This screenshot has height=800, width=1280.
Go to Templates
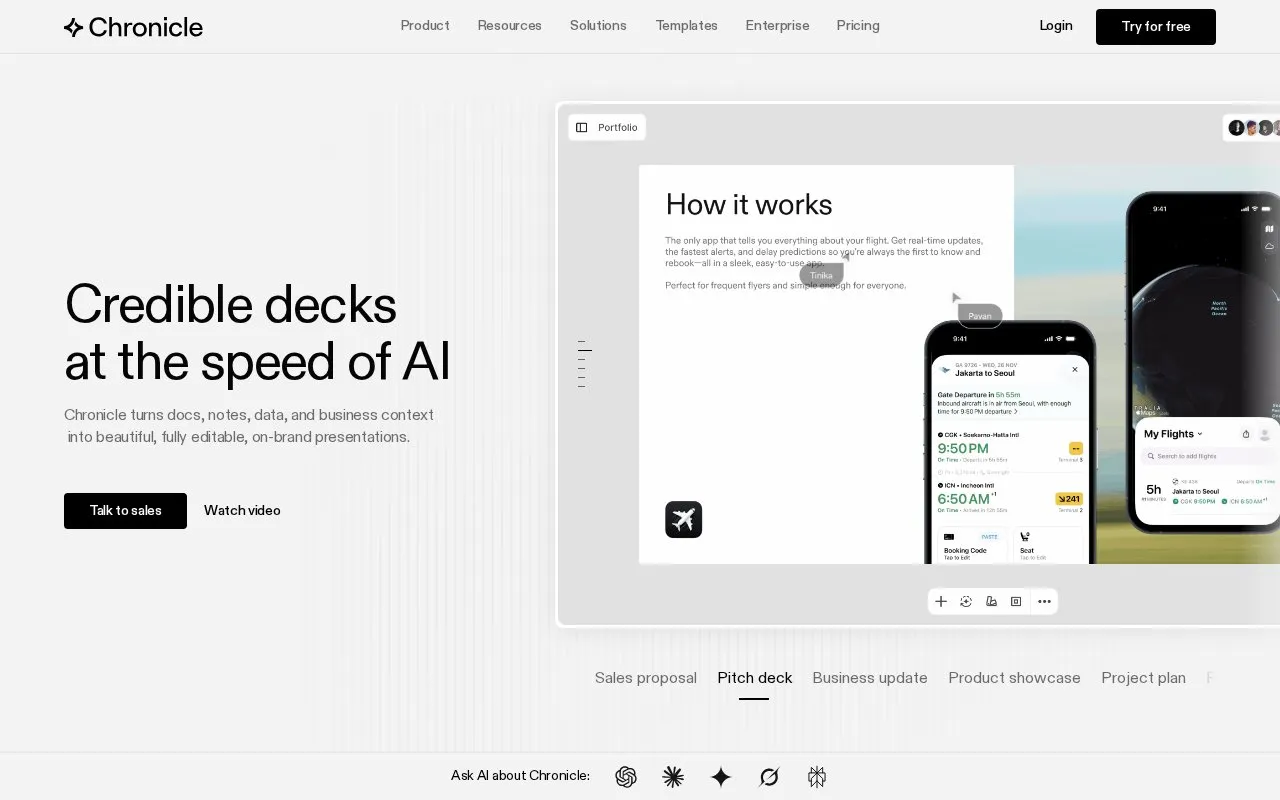pyautogui.click(x=686, y=26)
